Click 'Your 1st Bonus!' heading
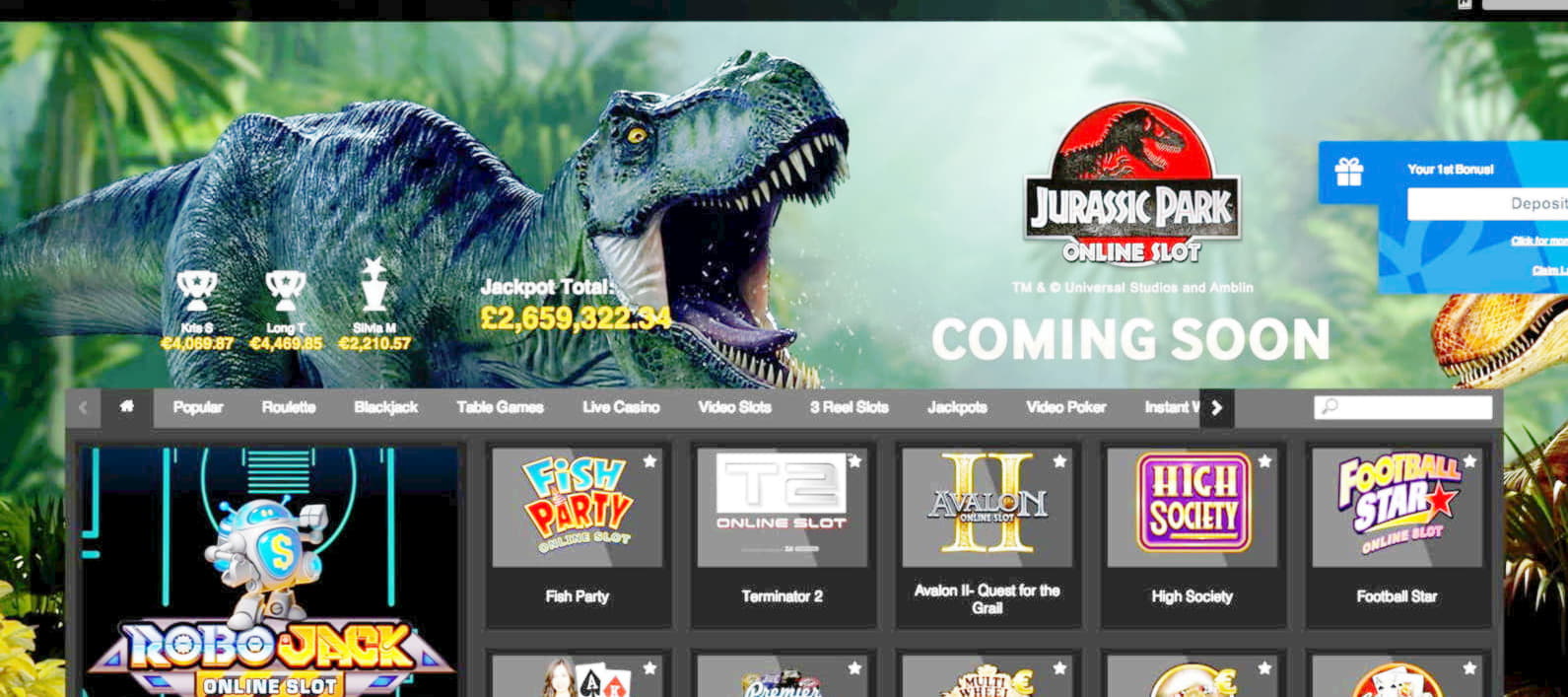 1451,170
